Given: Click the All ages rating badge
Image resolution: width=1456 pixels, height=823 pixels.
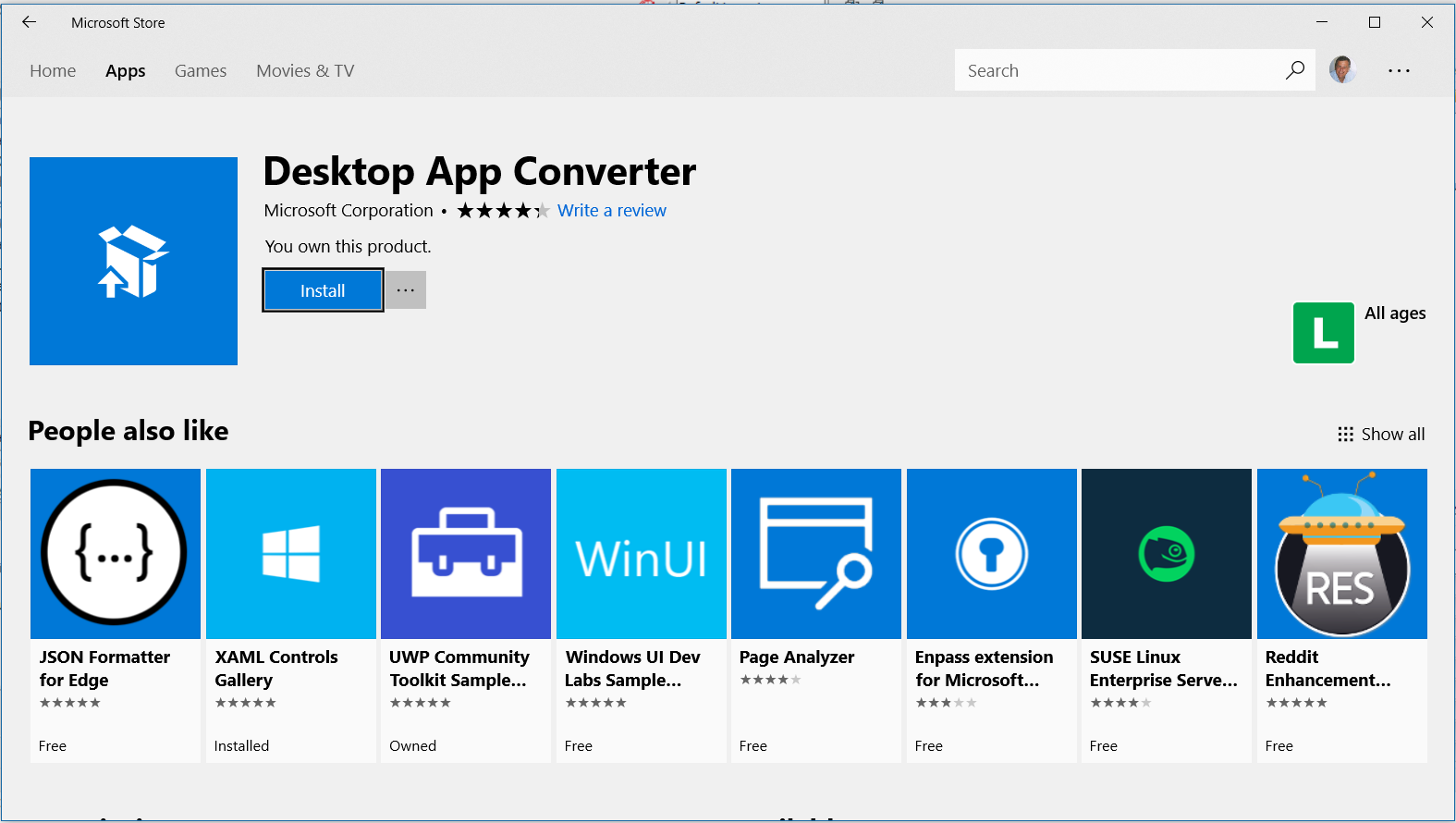Looking at the screenshot, I should [x=1323, y=333].
